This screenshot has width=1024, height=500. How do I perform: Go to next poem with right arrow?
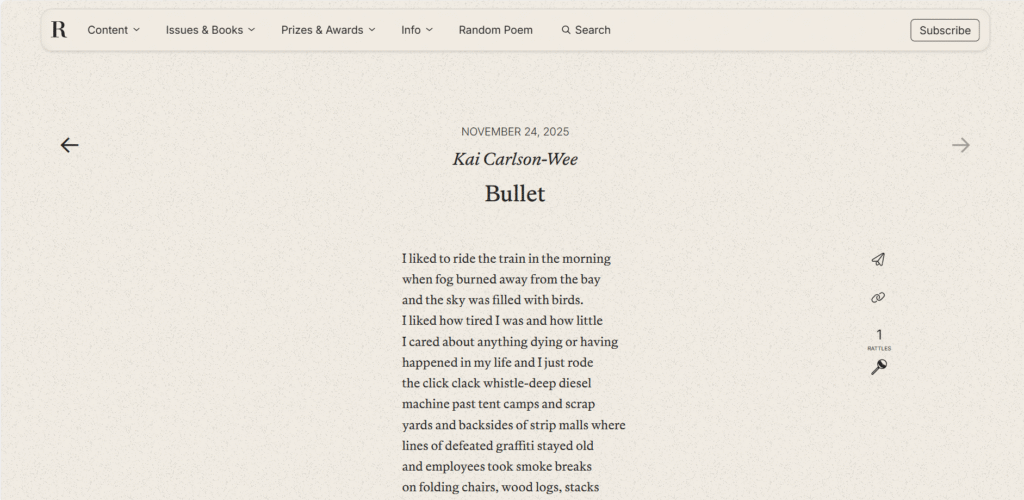click(961, 145)
